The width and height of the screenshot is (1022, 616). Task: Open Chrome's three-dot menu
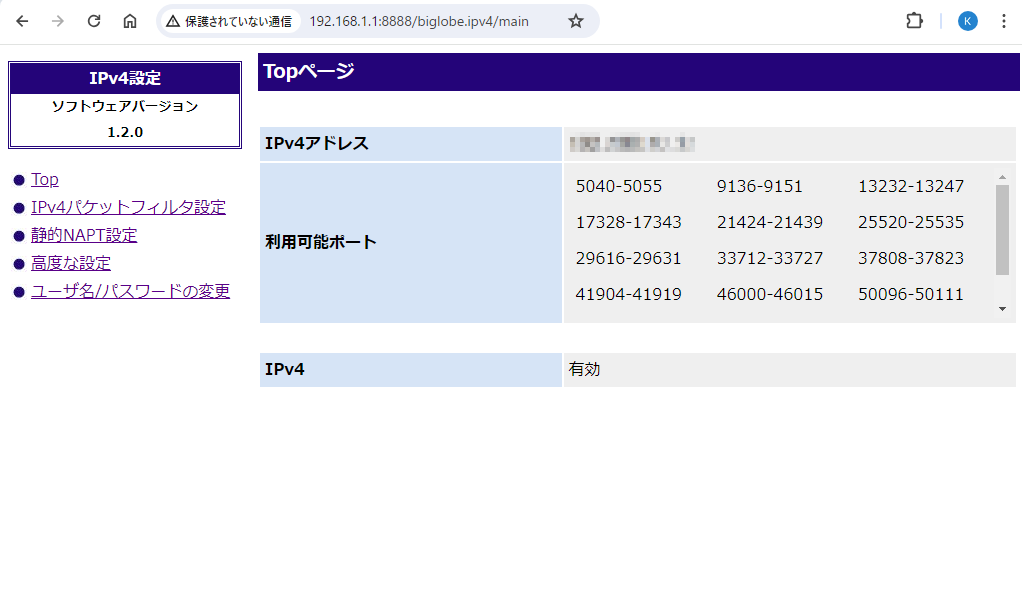pyautogui.click(x=1003, y=21)
